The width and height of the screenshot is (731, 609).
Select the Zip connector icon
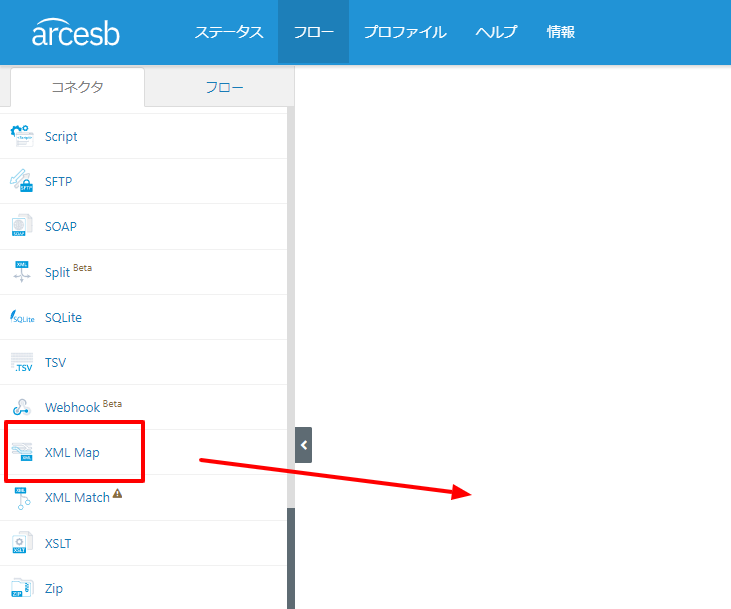tap(22, 588)
